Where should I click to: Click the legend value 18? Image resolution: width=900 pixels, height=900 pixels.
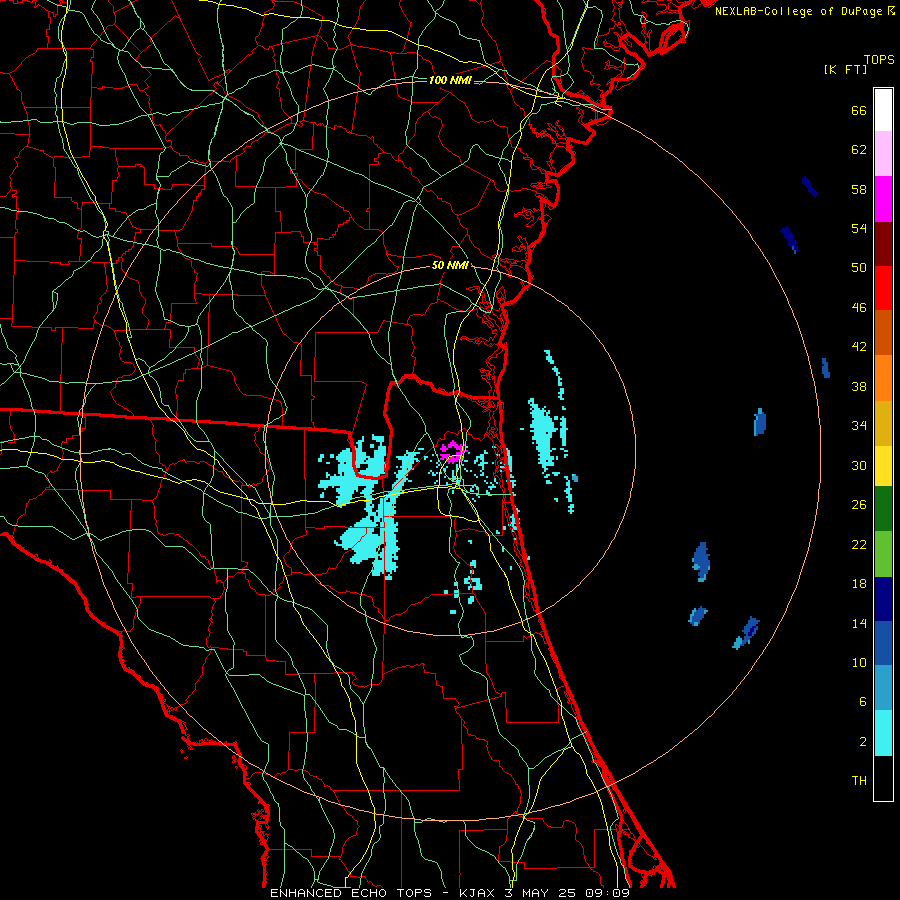859,584
